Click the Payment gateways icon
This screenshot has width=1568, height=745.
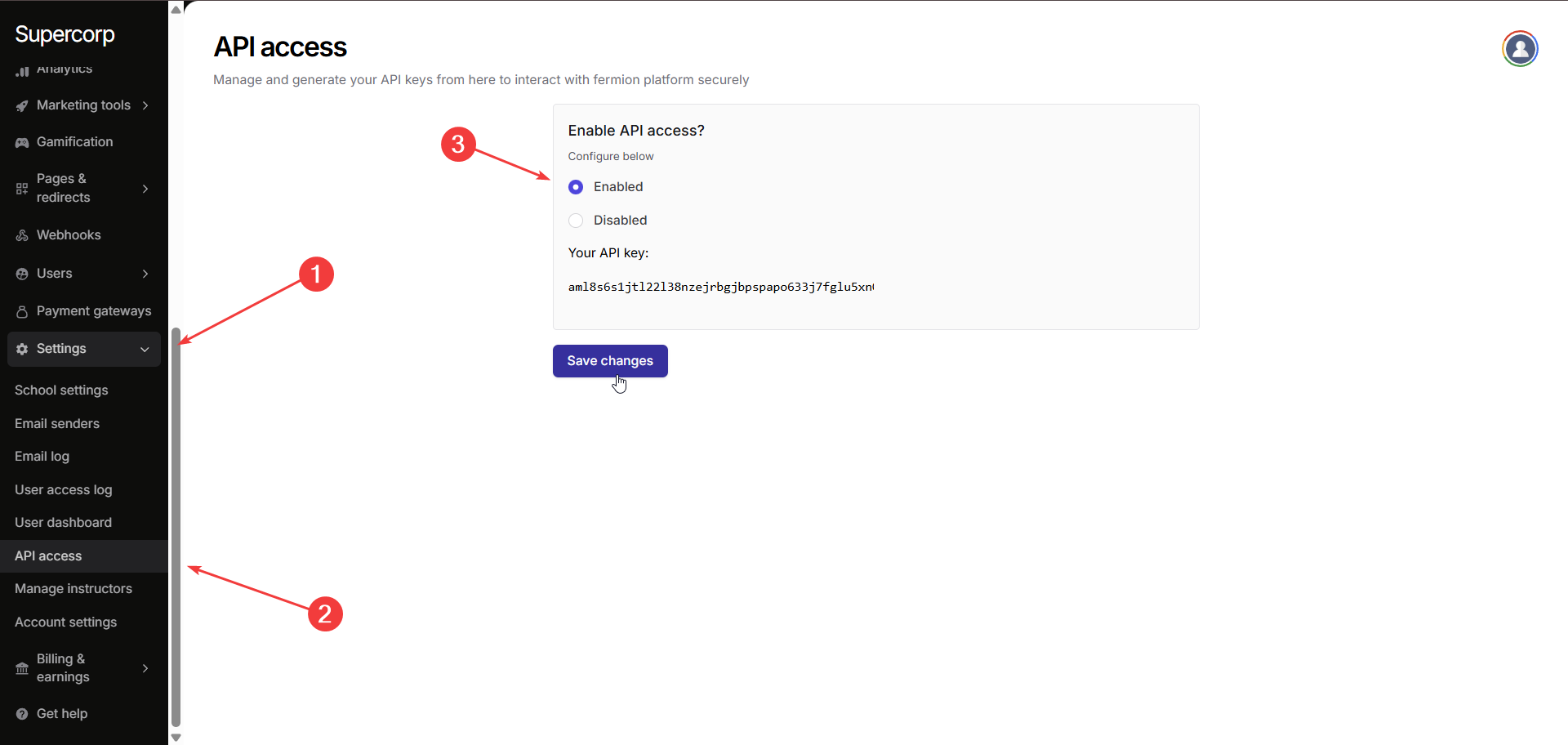22,311
